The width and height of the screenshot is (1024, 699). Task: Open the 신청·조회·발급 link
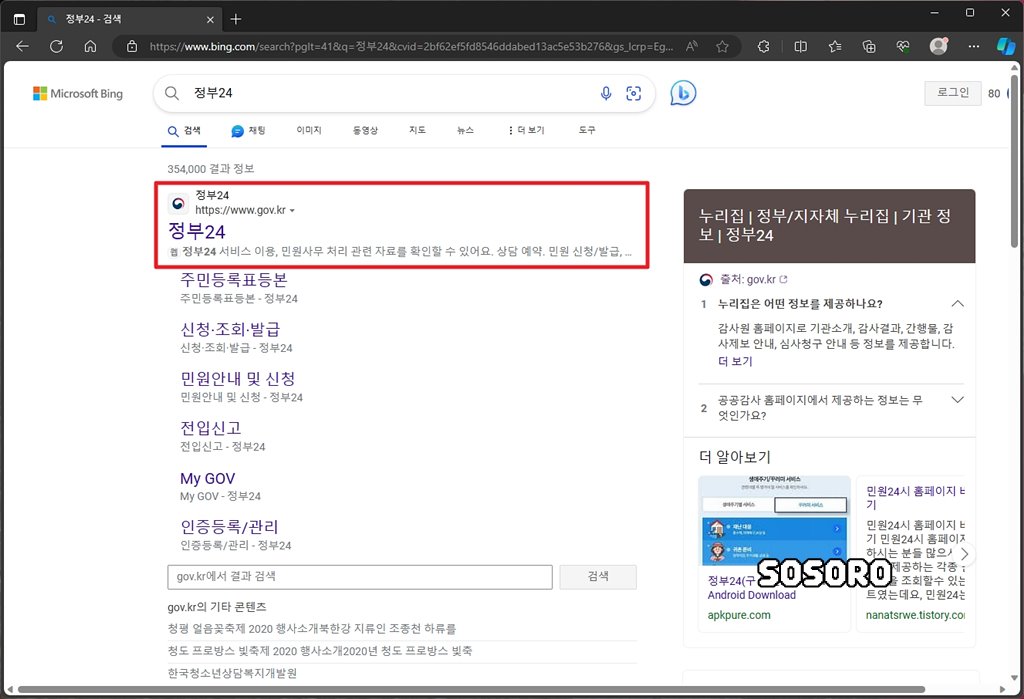click(x=230, y=329)
